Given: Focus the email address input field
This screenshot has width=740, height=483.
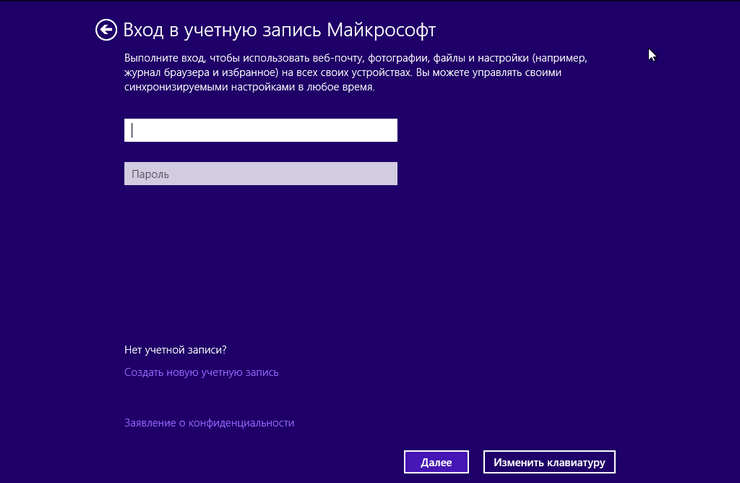Looking at the screenshot, I should click(x=261, y=130).
